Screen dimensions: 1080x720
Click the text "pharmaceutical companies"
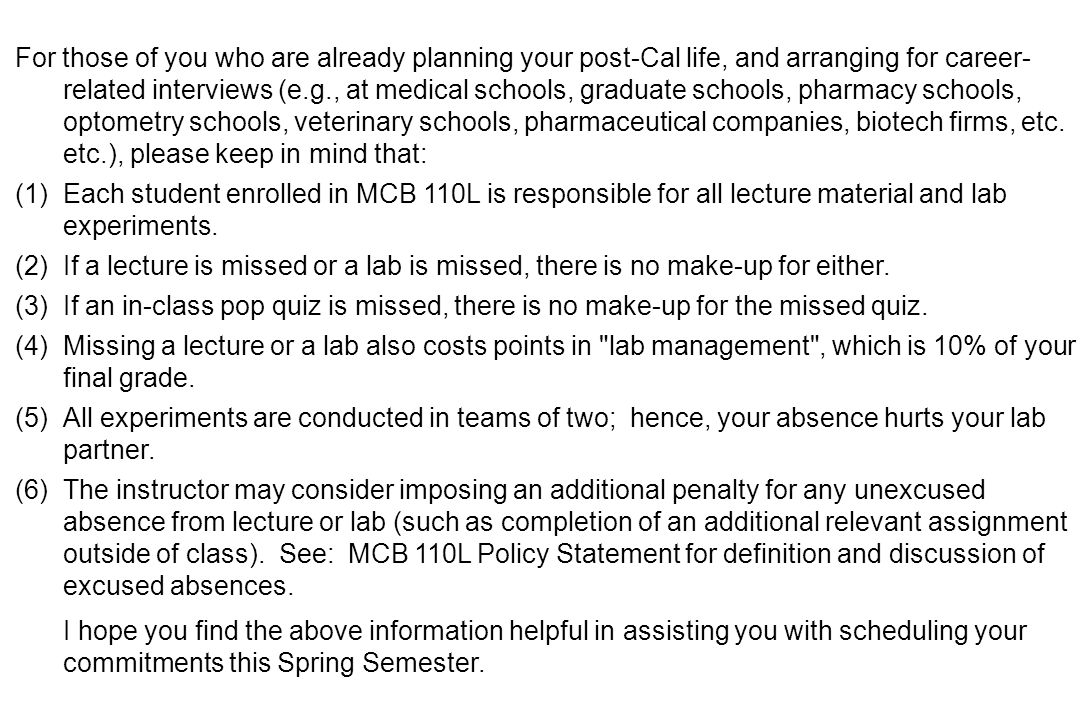[684, 122]
